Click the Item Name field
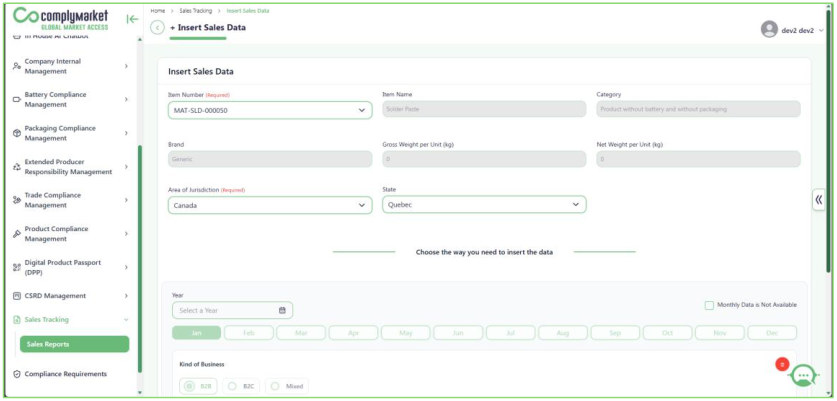The height and width of the screenshot is (401, 837). pyautogui.click(x=484, y=109)
